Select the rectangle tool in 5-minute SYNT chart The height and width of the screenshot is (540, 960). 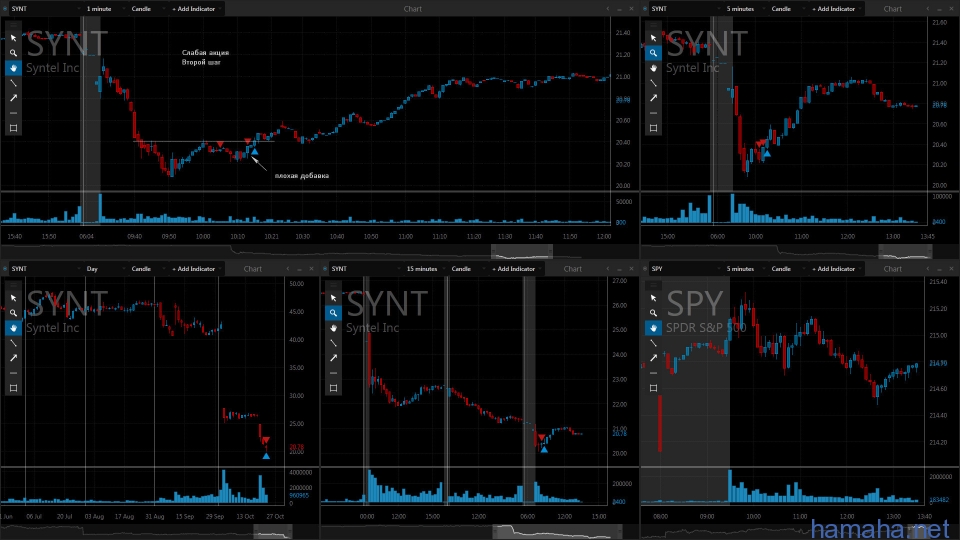click(653, 128)
